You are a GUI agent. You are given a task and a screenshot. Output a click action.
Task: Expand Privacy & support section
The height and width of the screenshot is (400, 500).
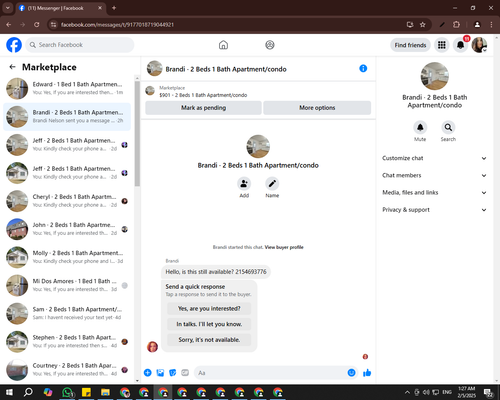[434, 210]
